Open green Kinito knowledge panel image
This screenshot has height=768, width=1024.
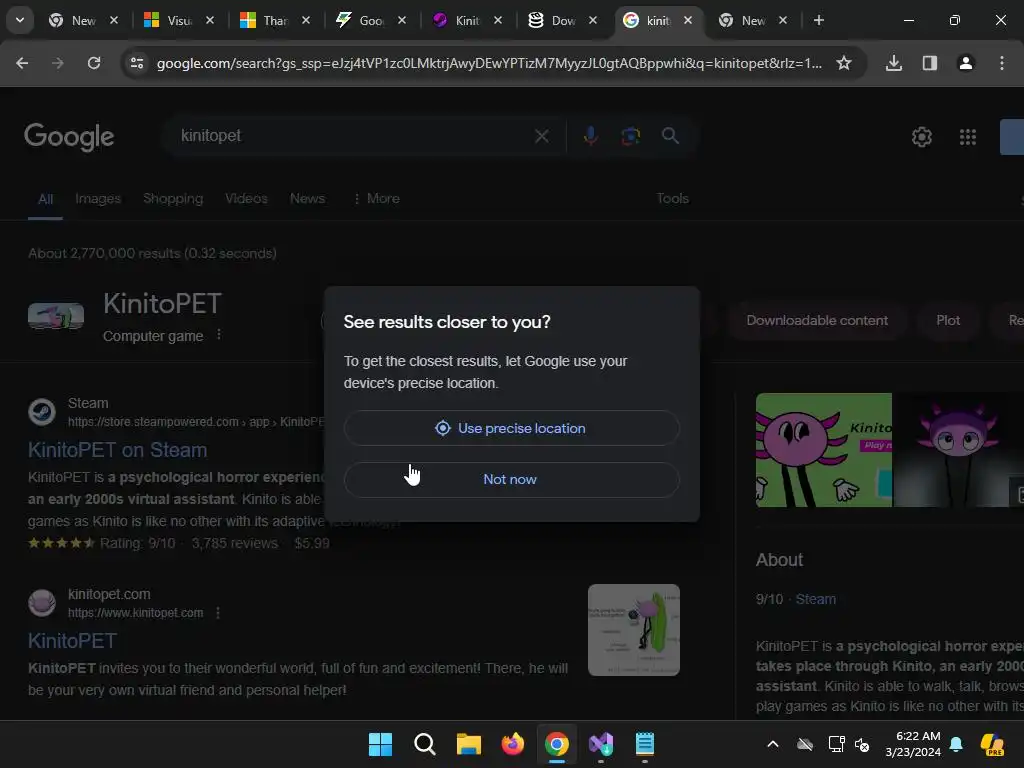(824, 450)
